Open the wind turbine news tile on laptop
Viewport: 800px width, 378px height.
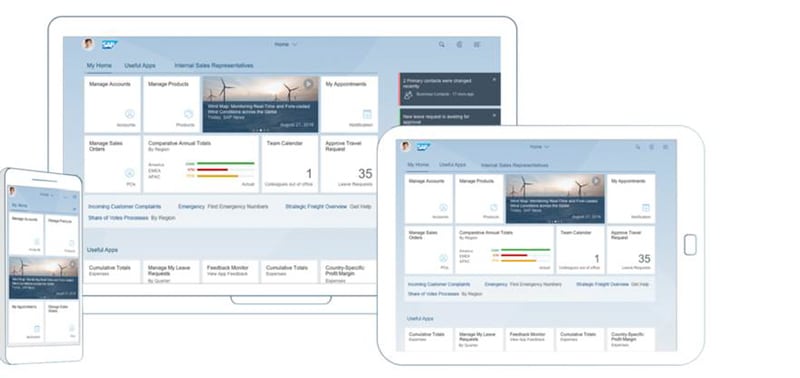(x=261, y=104)
